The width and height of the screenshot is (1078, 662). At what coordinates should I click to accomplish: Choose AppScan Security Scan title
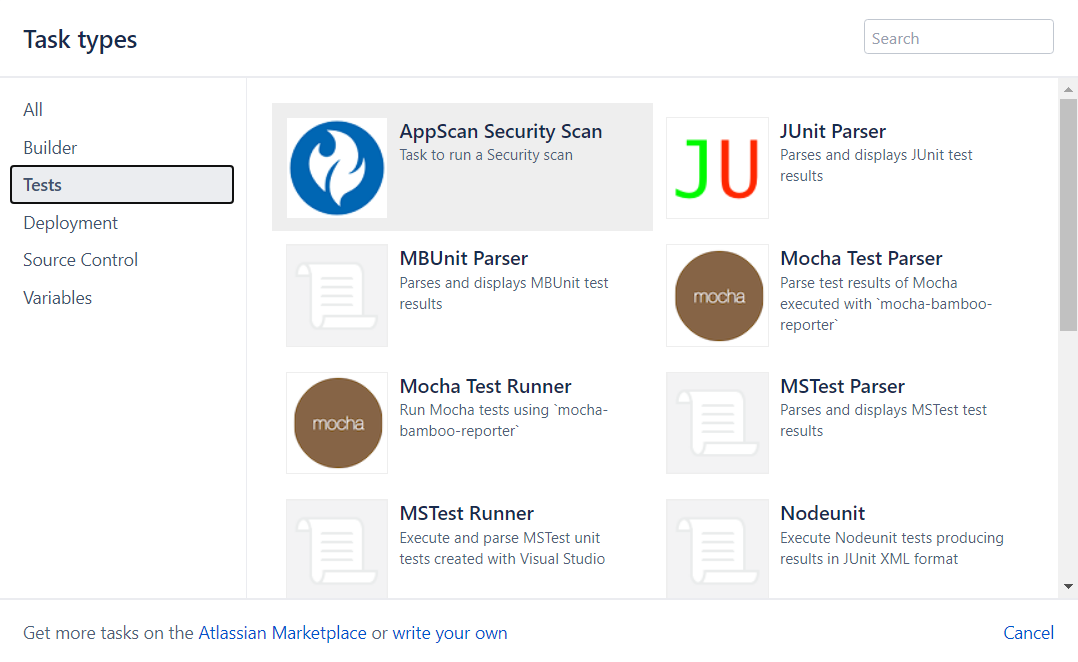pos(500,131)
